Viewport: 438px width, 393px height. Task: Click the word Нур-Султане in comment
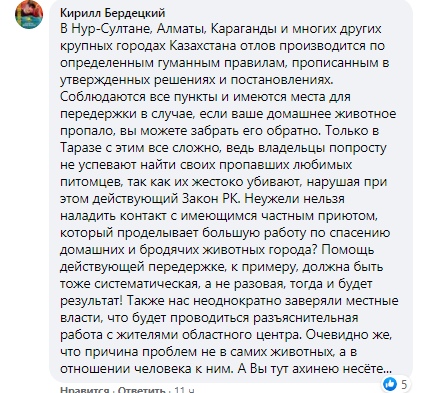111,29
